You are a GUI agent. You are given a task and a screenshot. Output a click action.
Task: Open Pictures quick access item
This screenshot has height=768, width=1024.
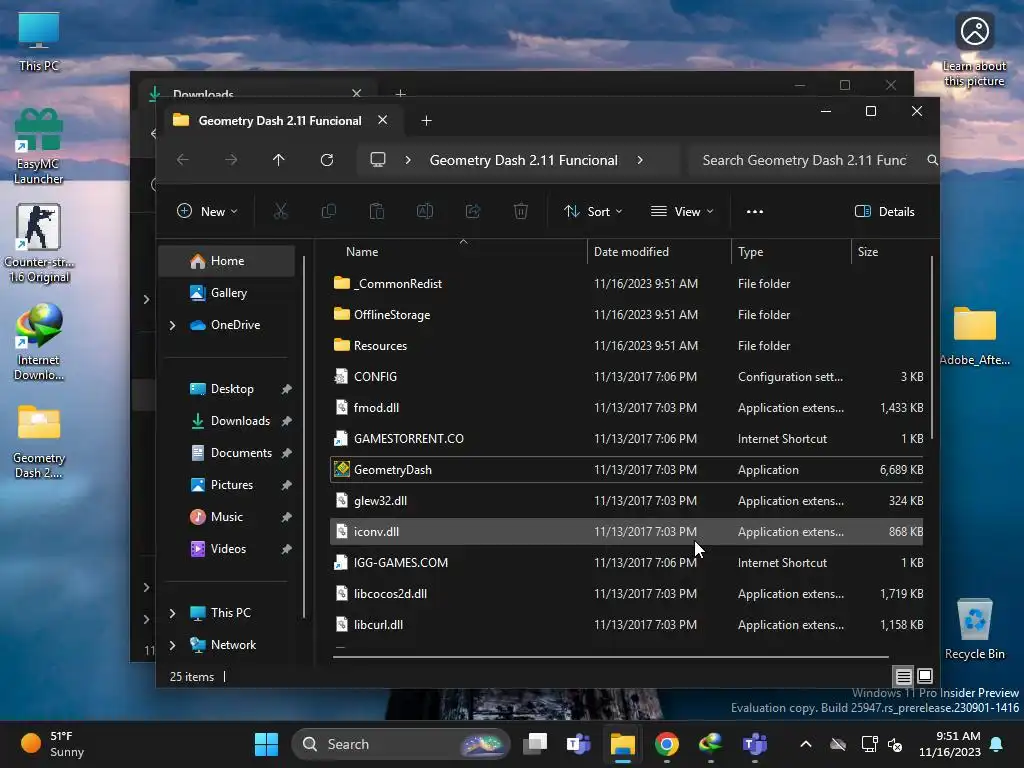pyautogui.click(x=232, y=485)
